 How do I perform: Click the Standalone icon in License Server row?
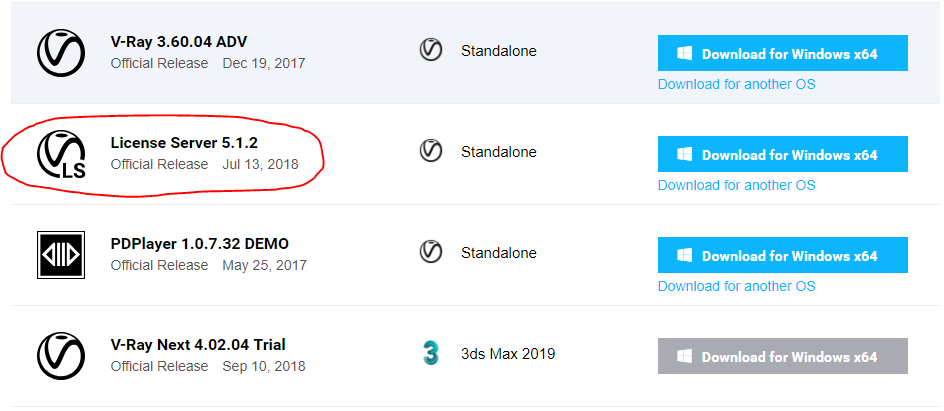[x=431, y=152]
